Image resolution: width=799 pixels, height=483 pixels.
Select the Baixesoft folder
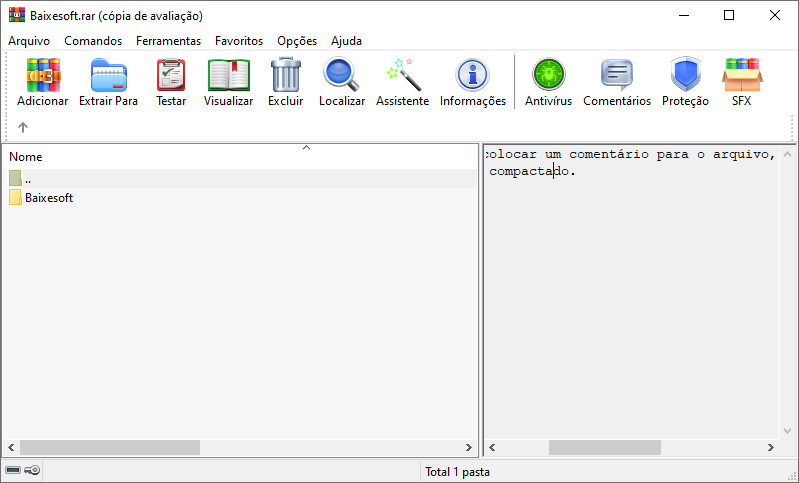point(48,198)
